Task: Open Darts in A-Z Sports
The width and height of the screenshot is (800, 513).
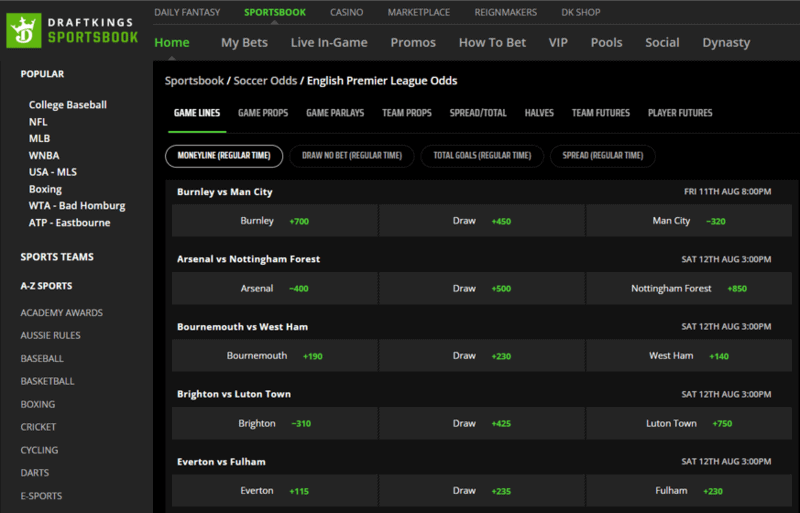Action: (35, 473)
